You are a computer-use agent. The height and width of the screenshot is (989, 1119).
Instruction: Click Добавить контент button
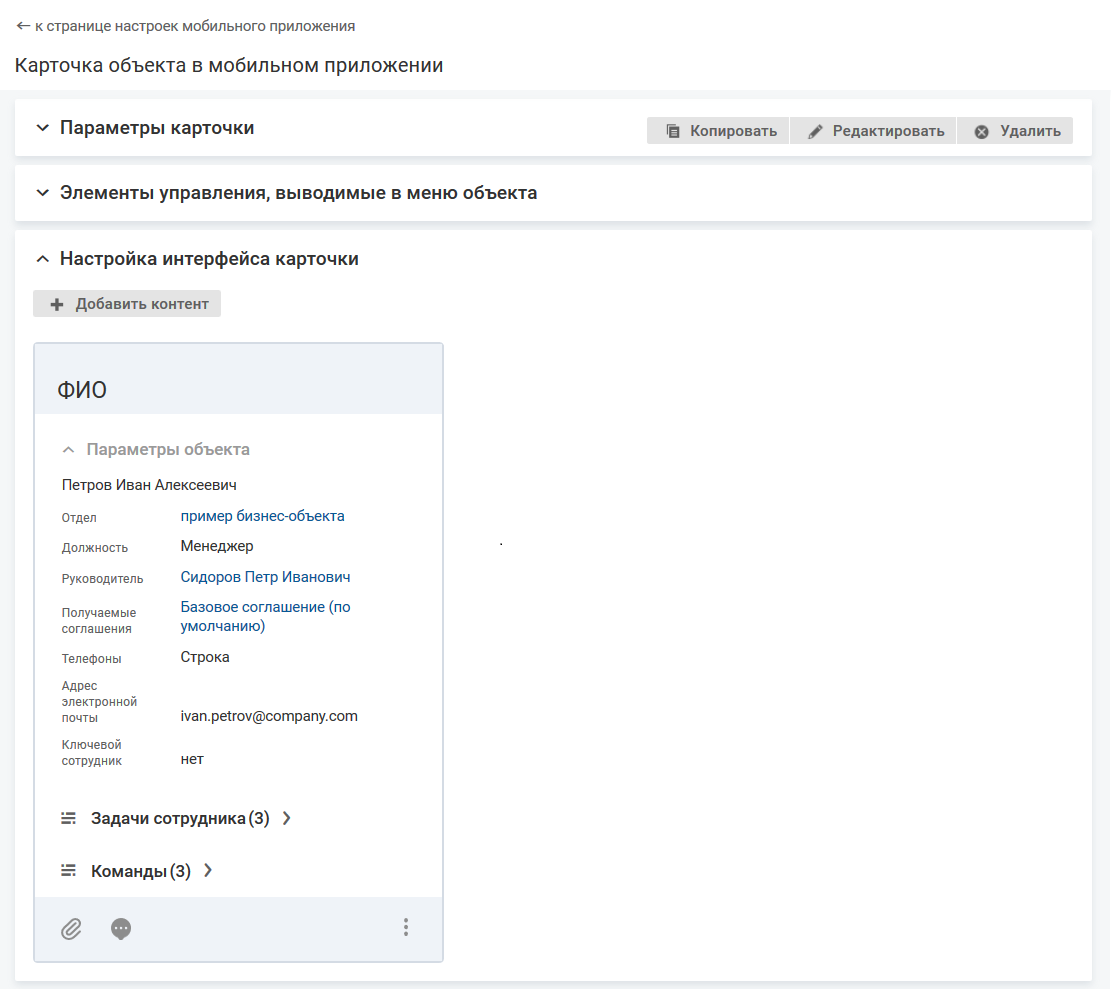[127, 304]
